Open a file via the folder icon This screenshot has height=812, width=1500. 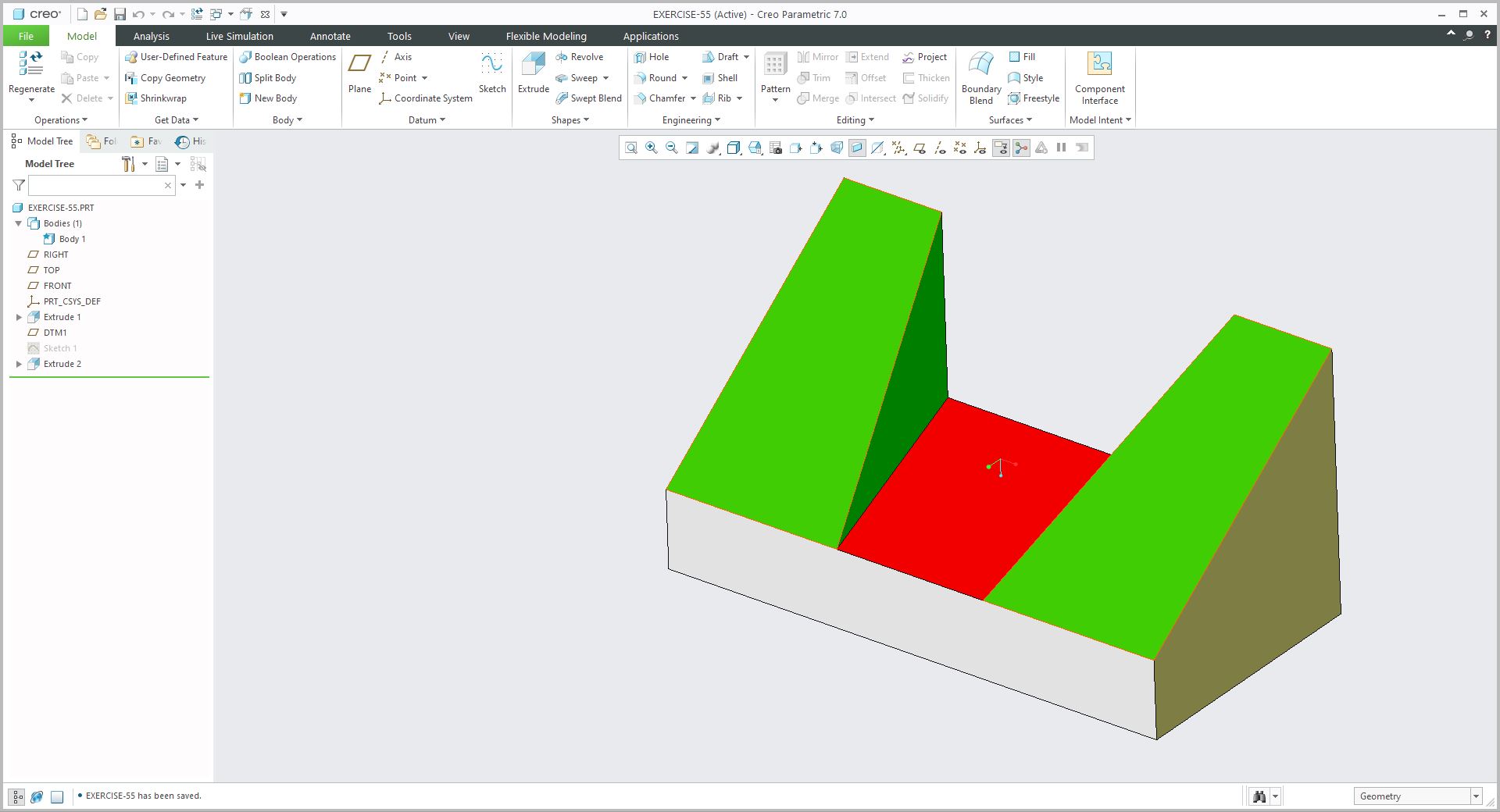click(x=101, y=14)
